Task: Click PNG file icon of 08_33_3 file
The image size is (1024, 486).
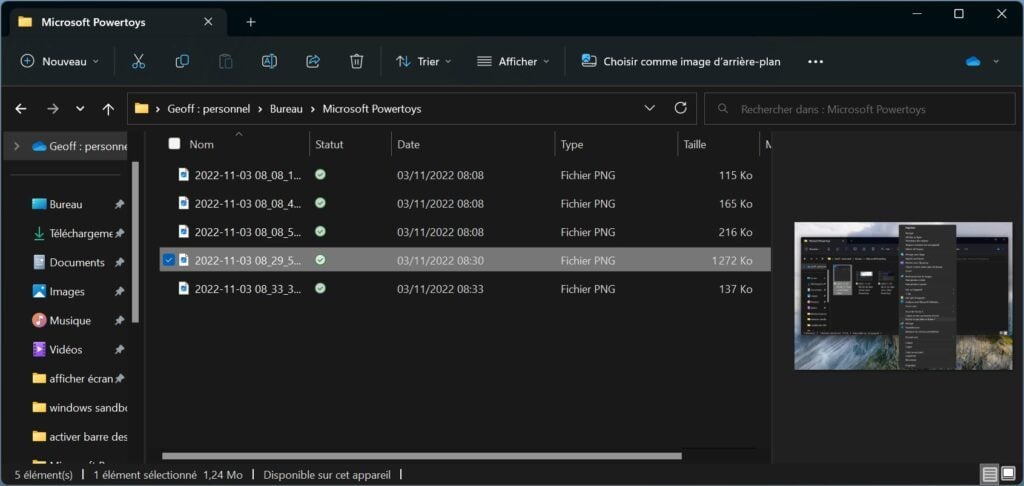Action: 184,288
